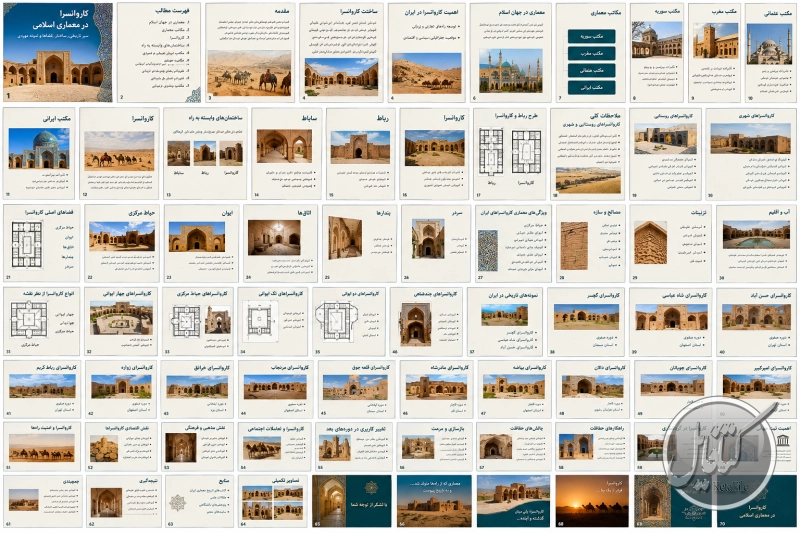
Task: Open slide 3 titled 'مقدمه'
Action: 250,53
